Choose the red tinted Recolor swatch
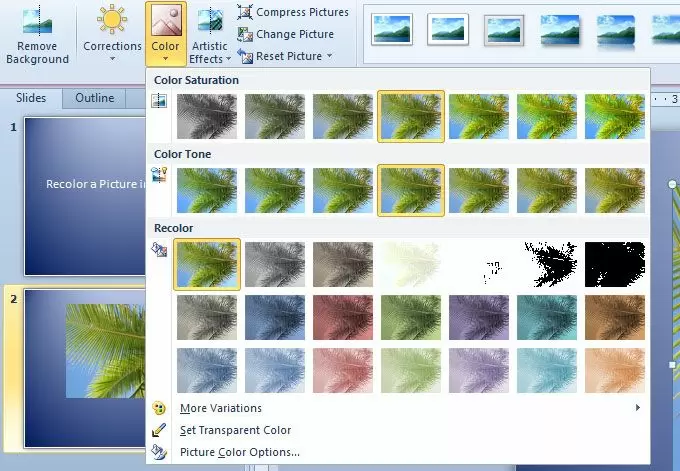680x471 pixels. (x=343, y=316)
